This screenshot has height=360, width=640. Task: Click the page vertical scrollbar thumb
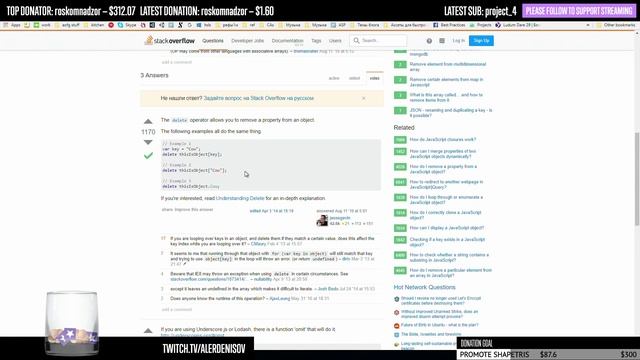point(636,178)
